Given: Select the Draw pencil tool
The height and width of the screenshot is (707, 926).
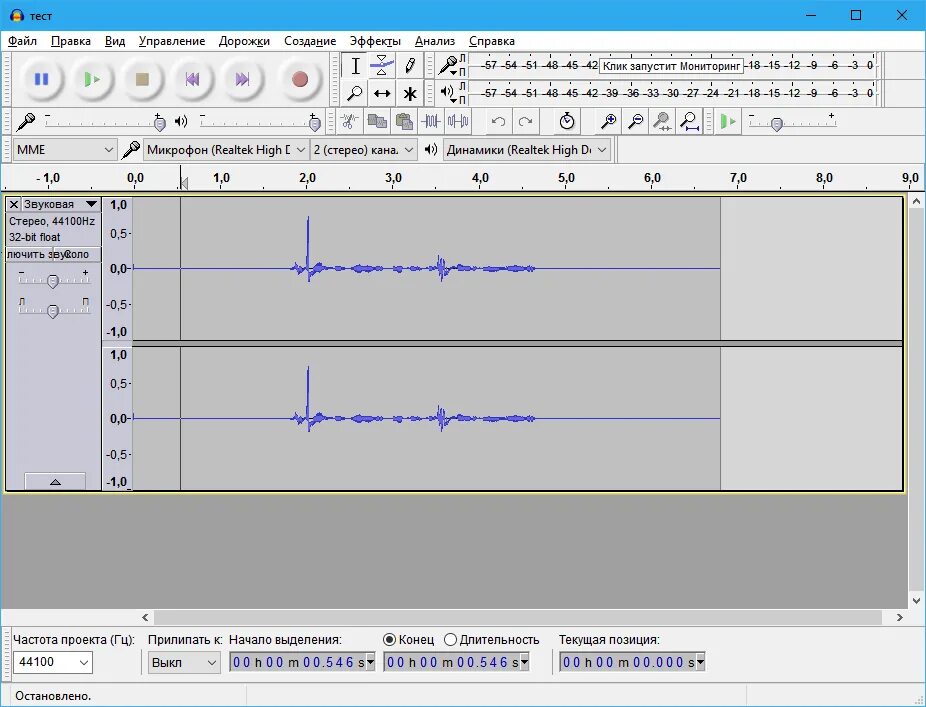Looking at the screenshot, I should pyautogui.click(x=410, y=66).
